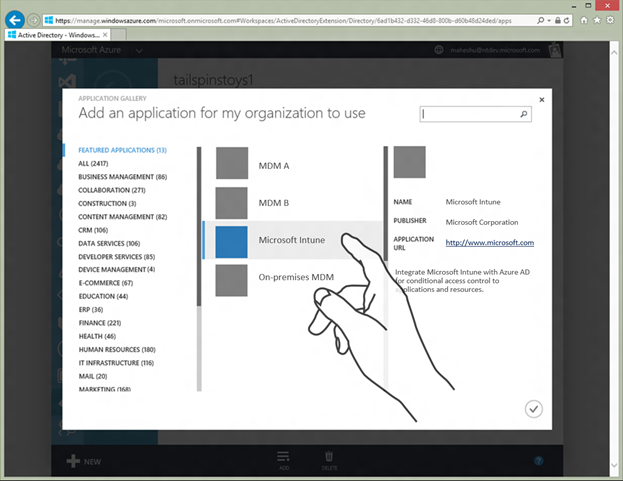Select the ALL (2417) category
This screenshot has width=623, height=481.
[93, 163]
